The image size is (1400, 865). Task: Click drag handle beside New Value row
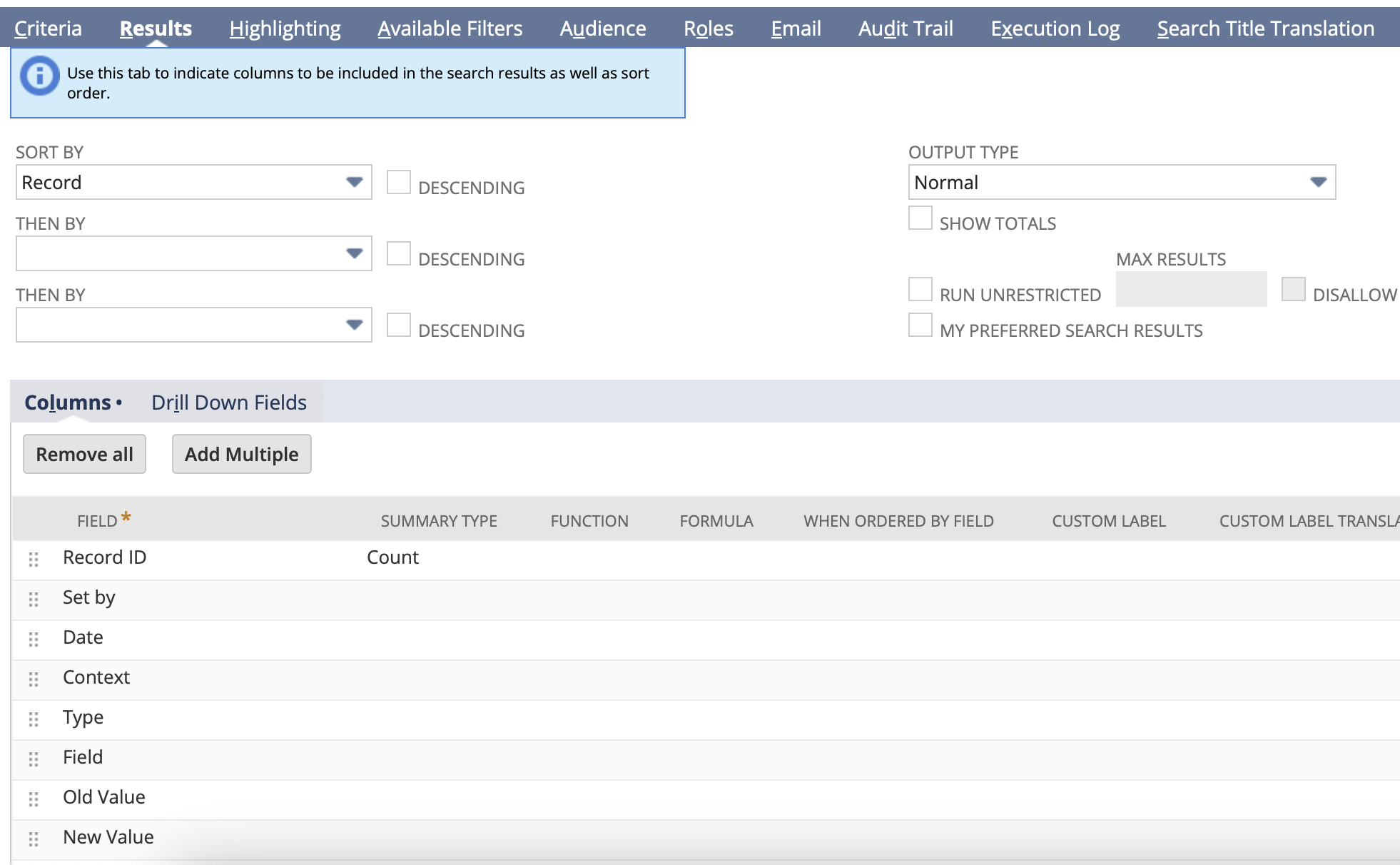tap(34, 839)
